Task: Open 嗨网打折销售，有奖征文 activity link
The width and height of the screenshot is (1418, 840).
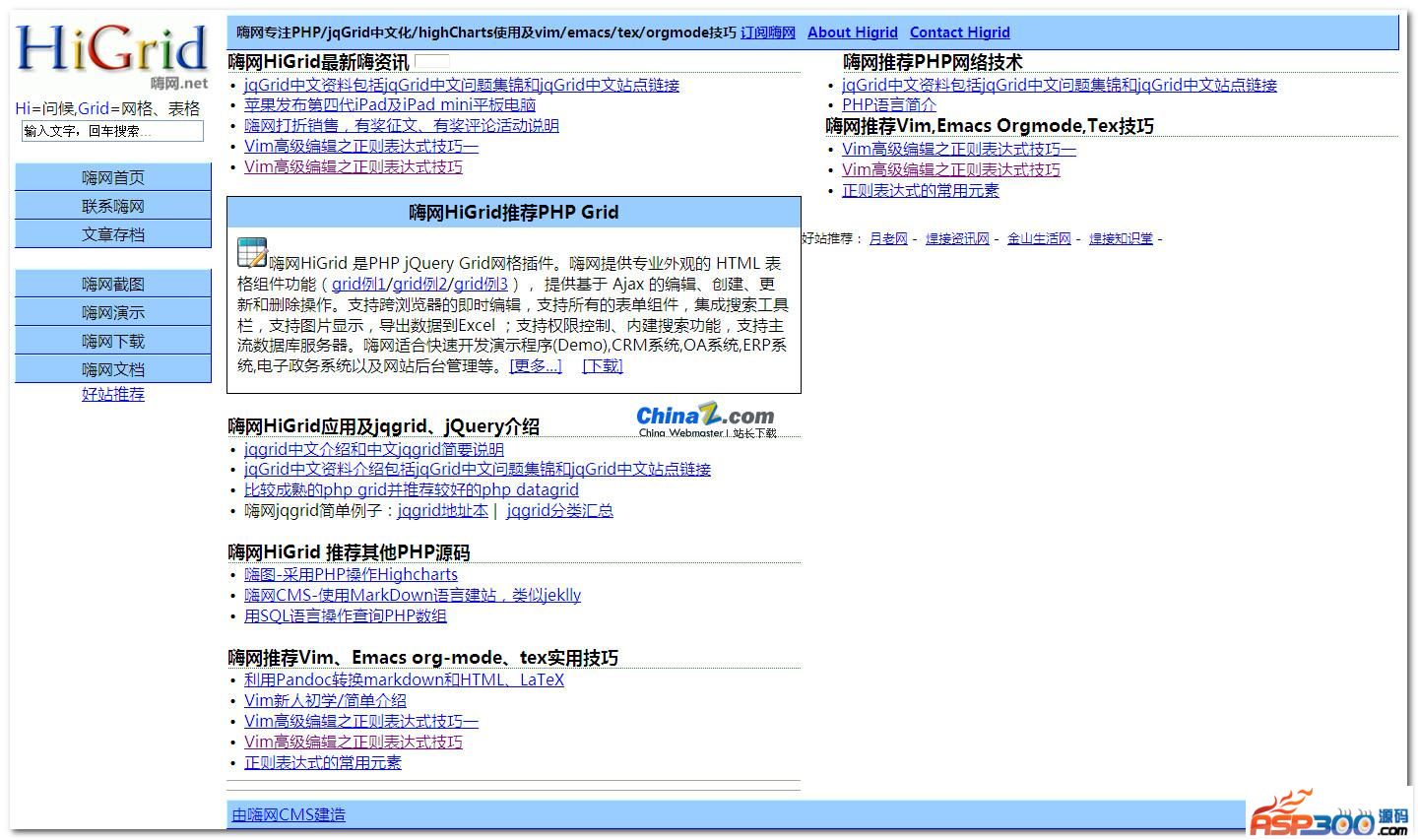Action: (x=402, y=125)
